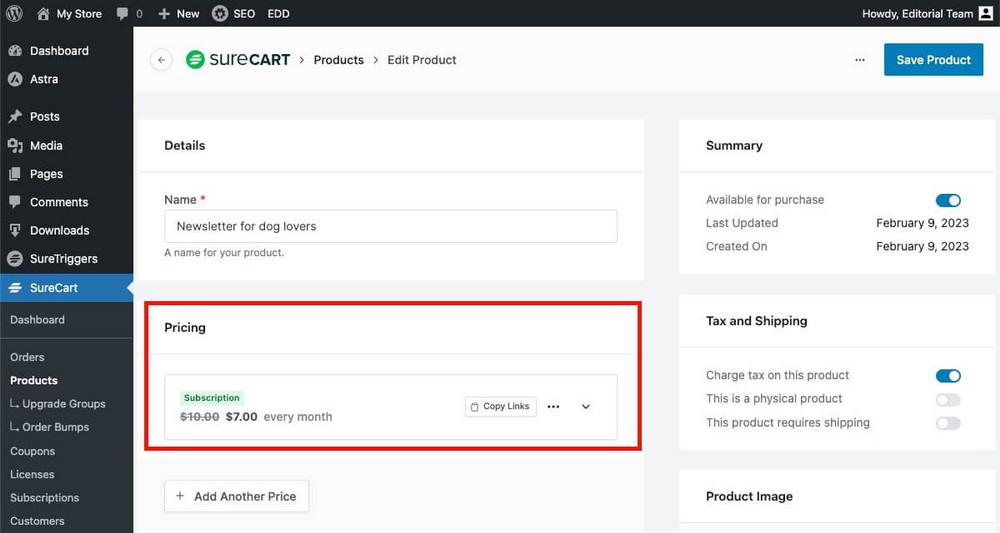1000x533 pixels.
Task: Open the Customers submenu link
Action: (x=37, y=521)
